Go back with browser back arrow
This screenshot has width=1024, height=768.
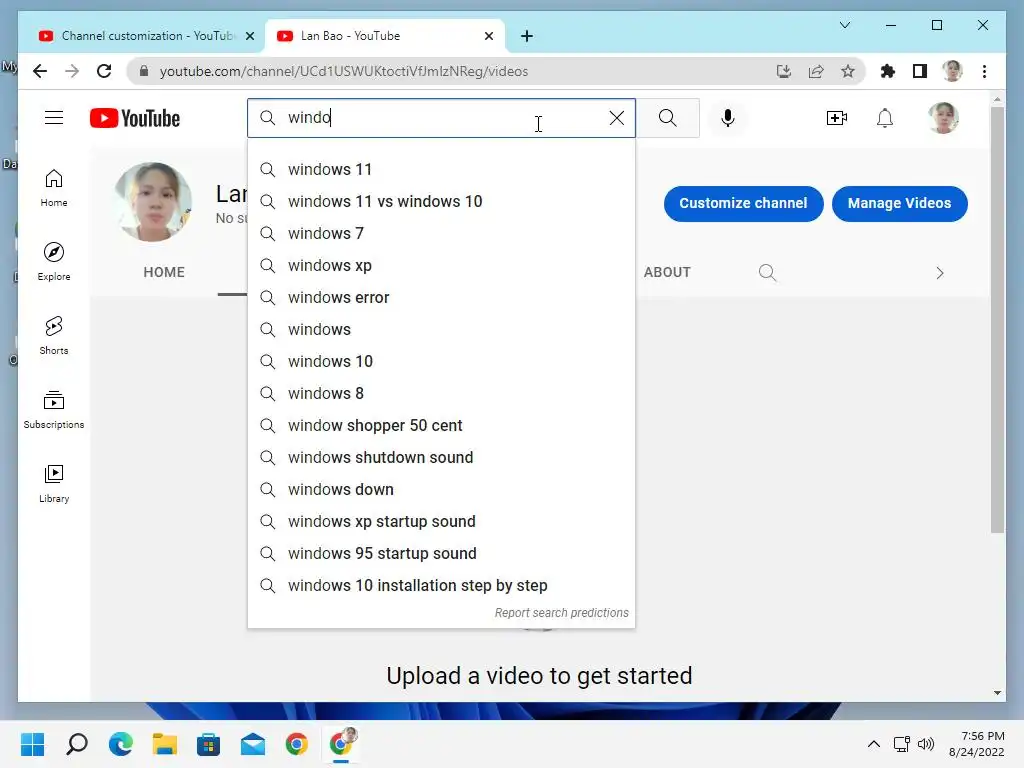point(40,71)
